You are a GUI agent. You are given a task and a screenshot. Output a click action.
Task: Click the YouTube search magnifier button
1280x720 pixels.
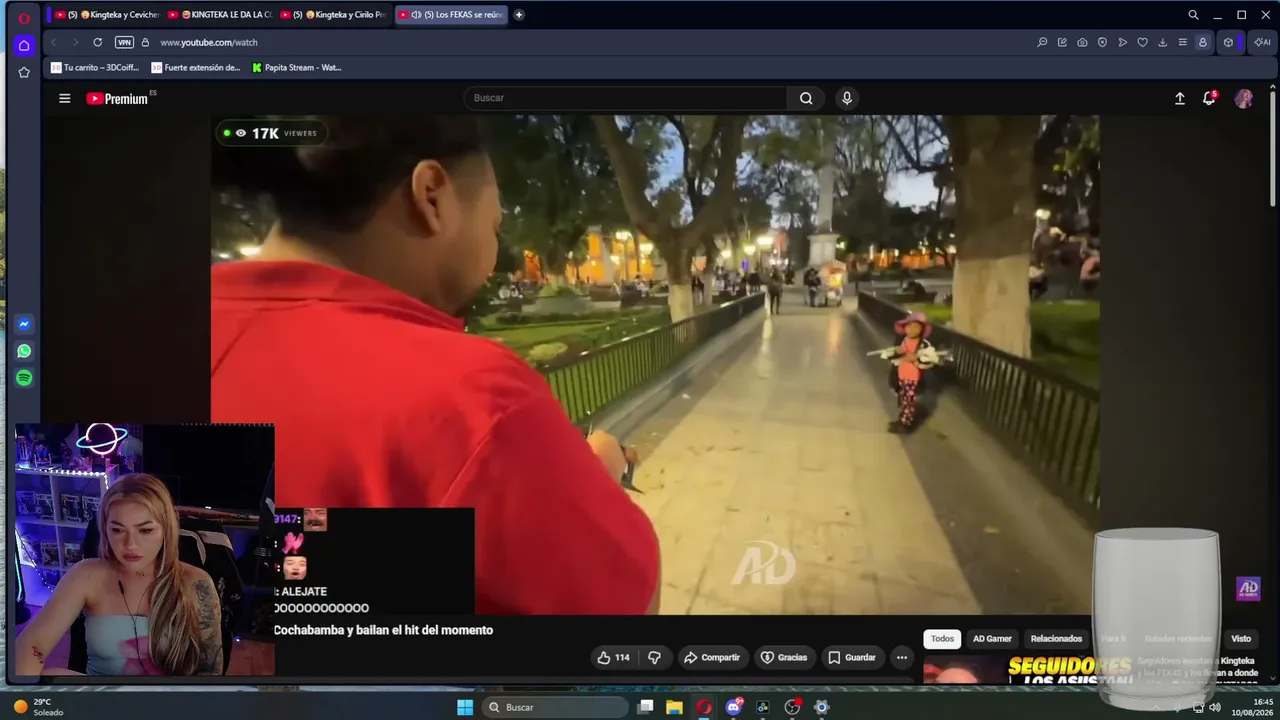[x=806, y=98]
